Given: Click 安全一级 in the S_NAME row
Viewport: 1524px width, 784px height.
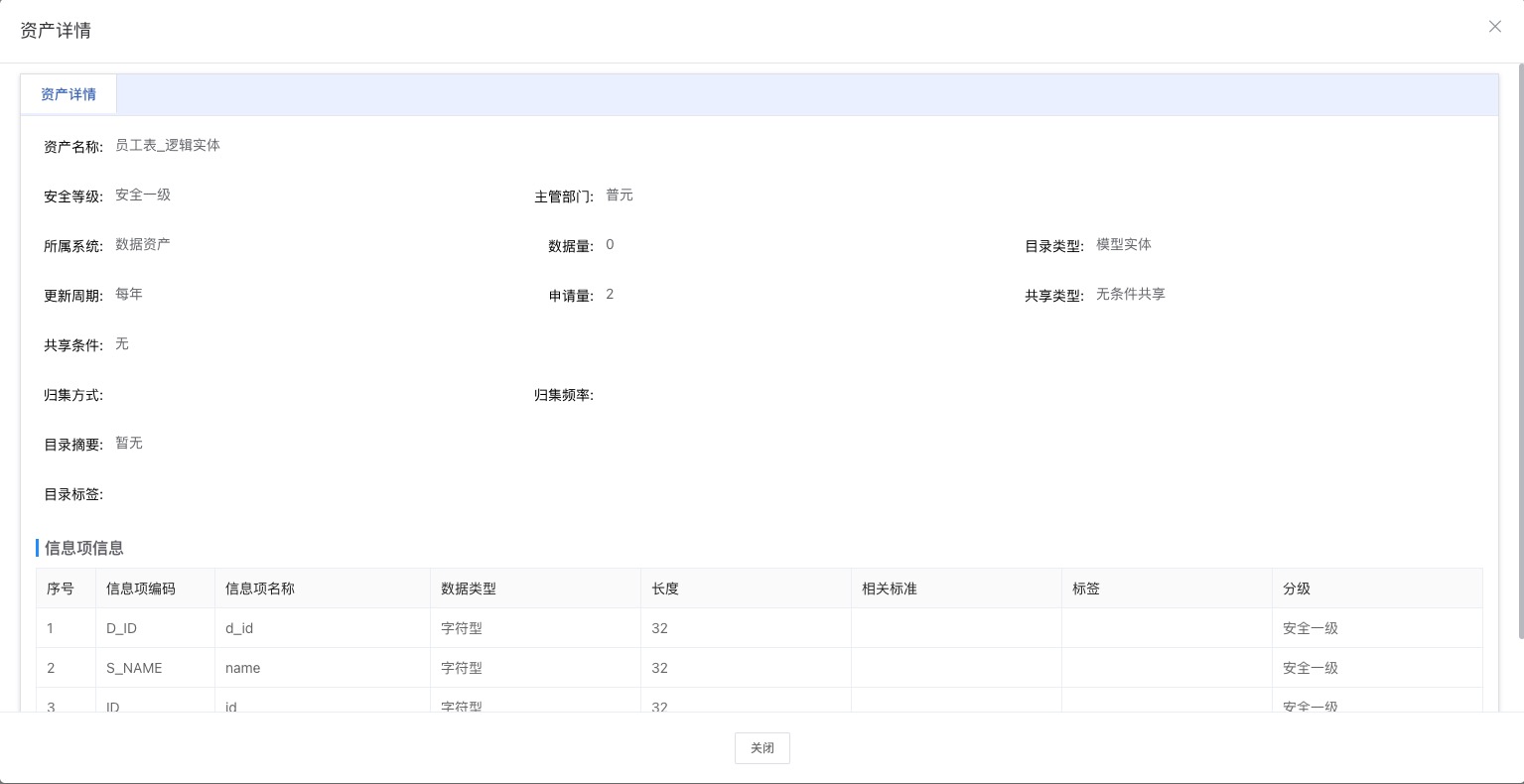Looking at the screenshot, I should (1311, 668).
